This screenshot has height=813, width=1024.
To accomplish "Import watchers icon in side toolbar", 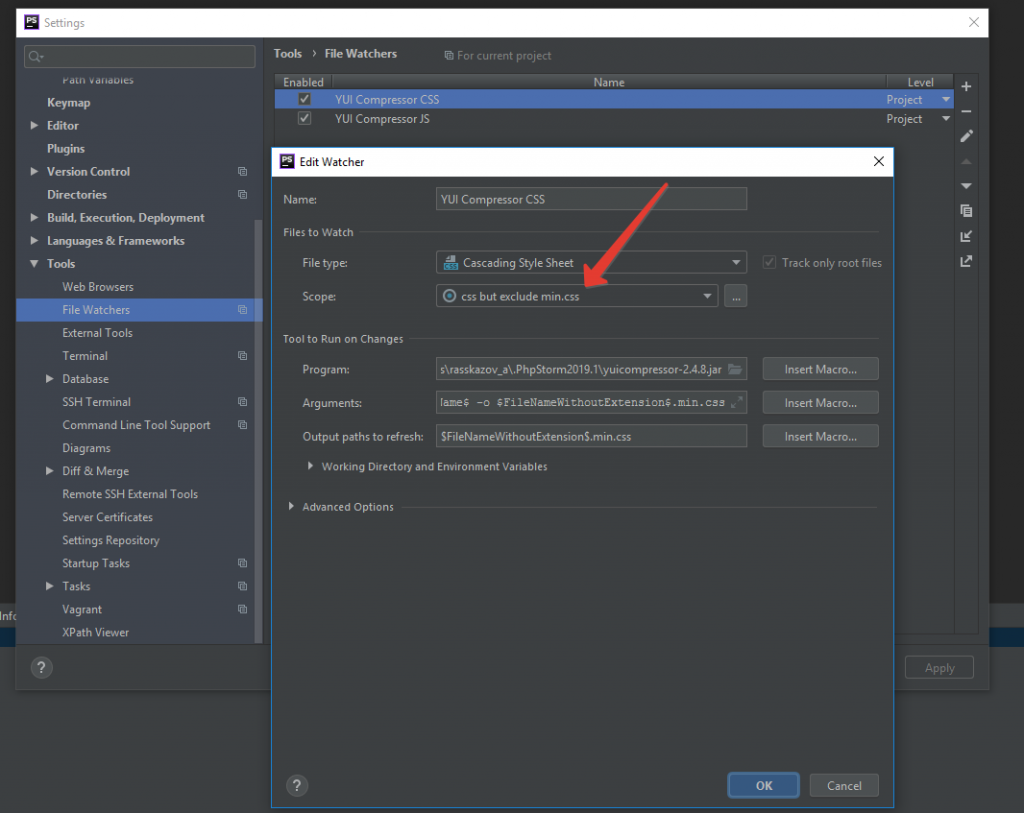I will pyautogui.click(x=967, y=236).
